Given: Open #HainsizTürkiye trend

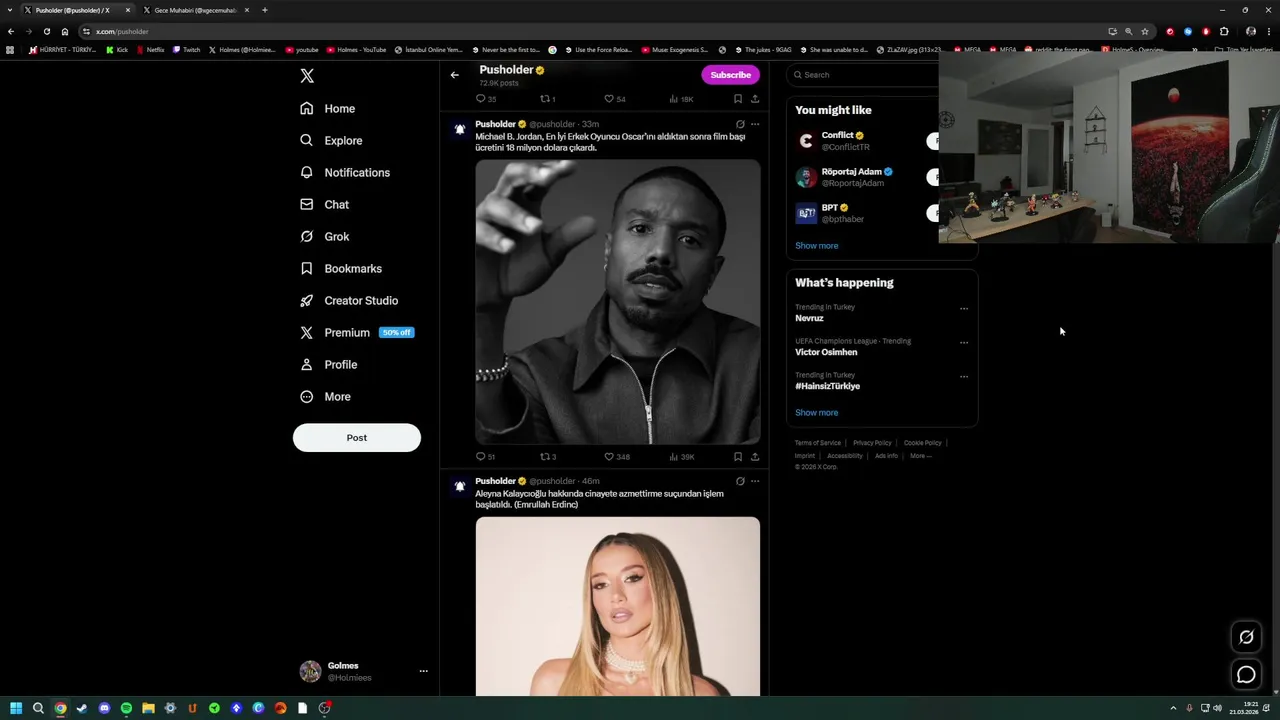Looking at the screenshot, I should (827, 386).
